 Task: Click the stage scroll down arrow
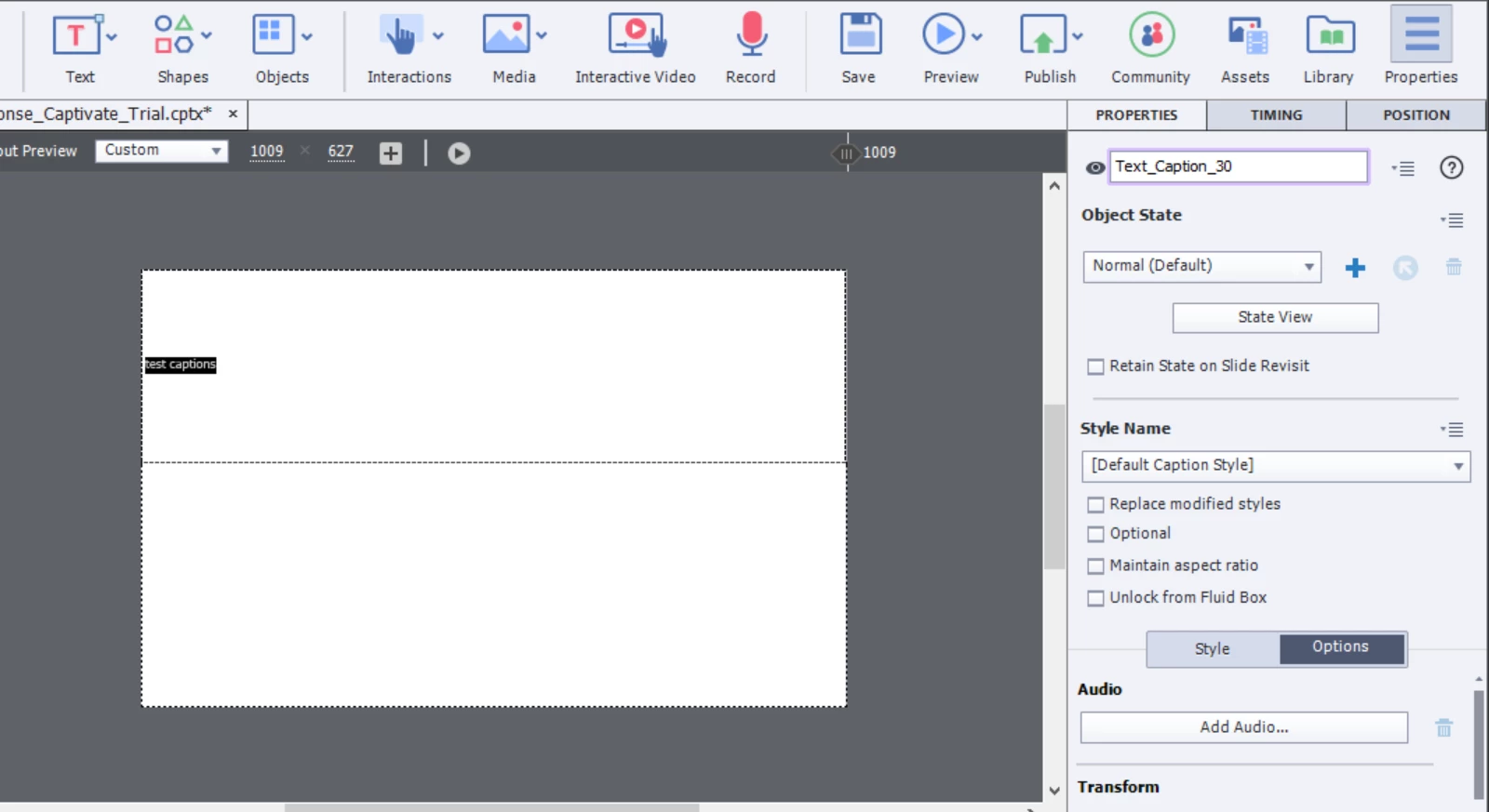1053,792
